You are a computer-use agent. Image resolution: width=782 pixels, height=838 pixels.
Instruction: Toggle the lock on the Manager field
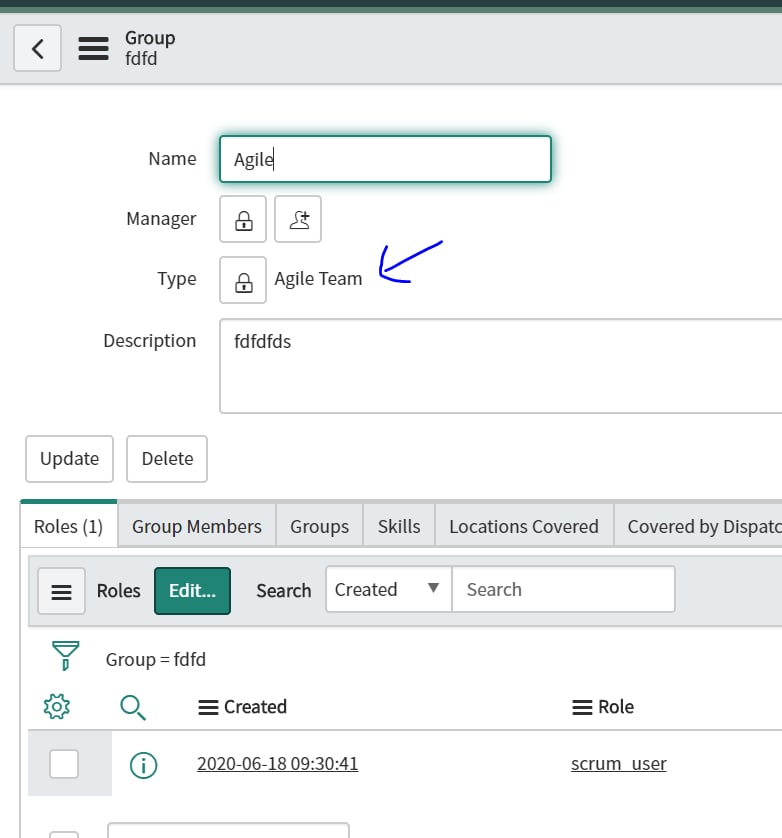[243, 218]
